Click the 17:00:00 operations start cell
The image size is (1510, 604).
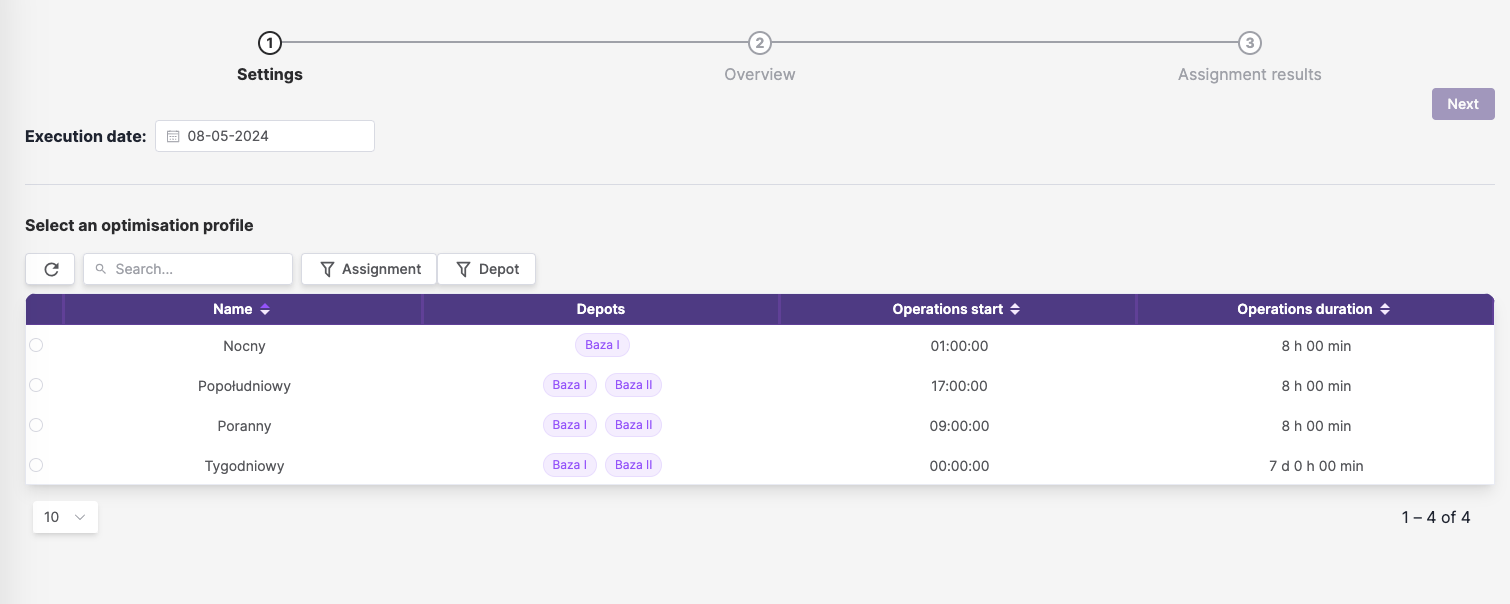point(959,386)
